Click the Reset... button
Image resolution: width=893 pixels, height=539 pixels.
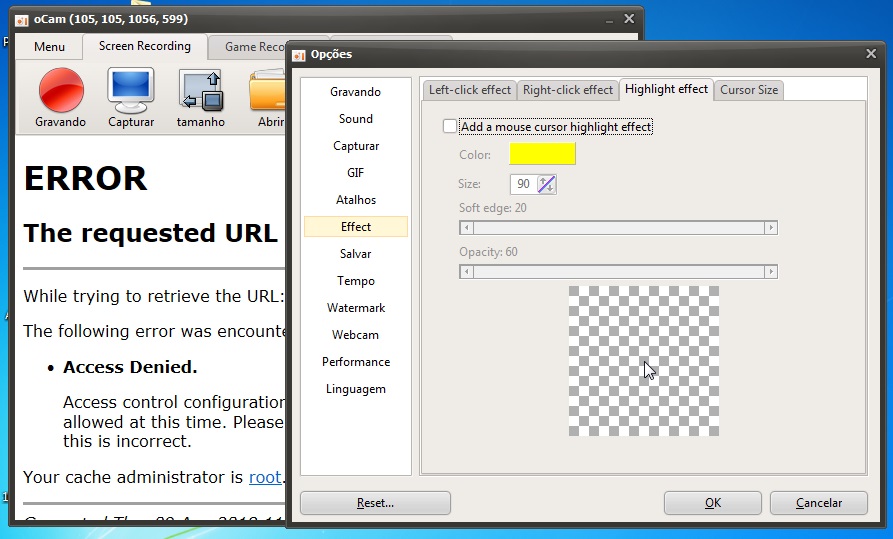[375, 503]
